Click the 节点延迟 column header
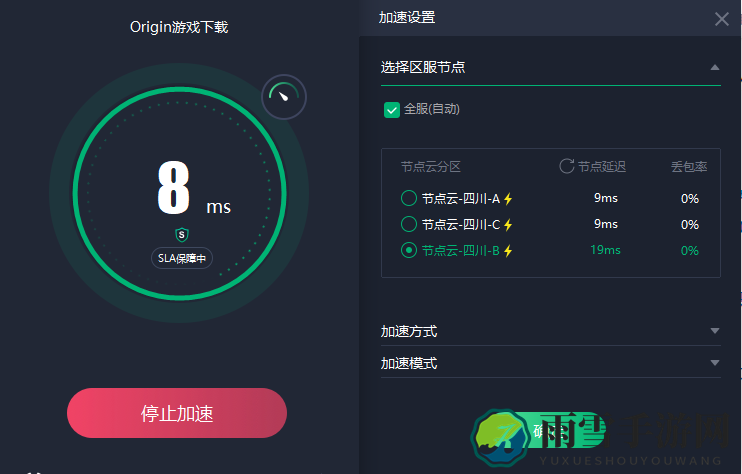The width and height of the screenshot is (742, 474). (x=601, y=167)
